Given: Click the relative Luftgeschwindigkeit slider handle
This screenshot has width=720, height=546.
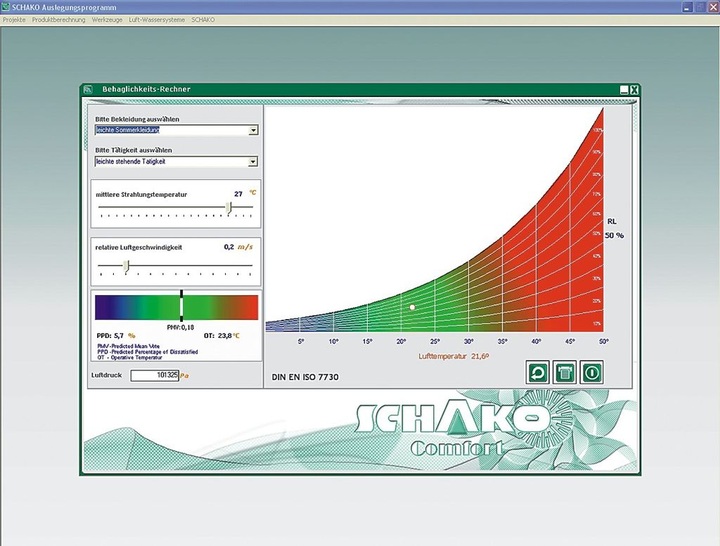Looking at the screenshot, I should point(125,265).
